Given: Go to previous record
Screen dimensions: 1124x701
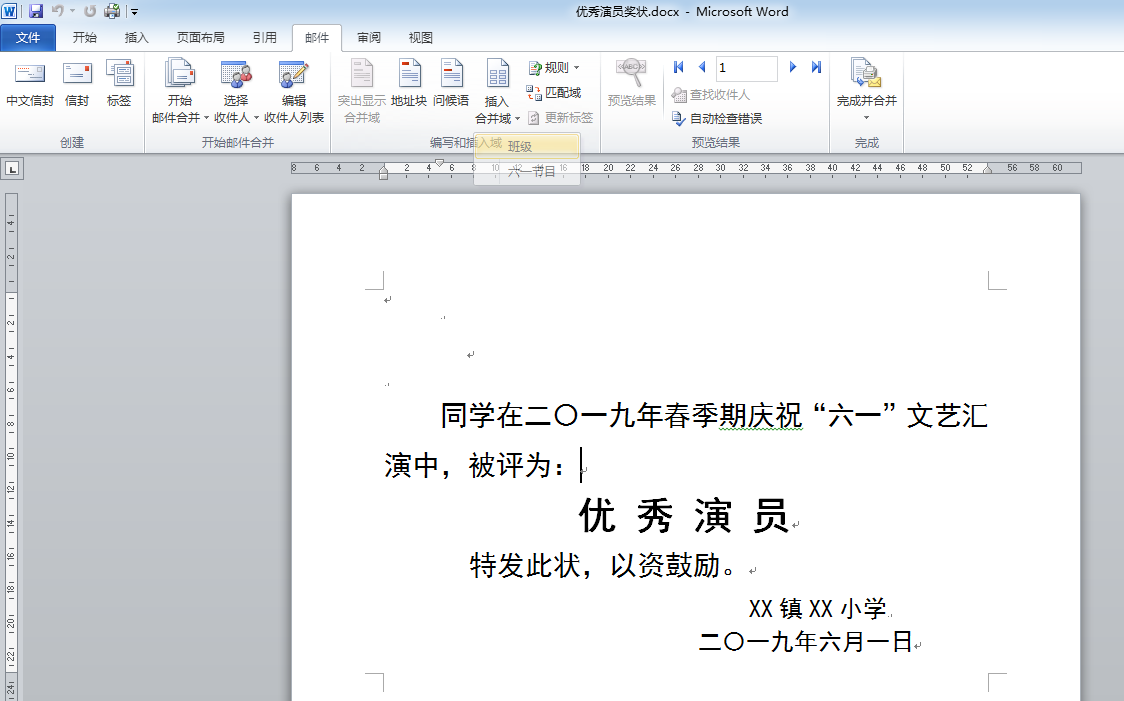Looking at the screenshot, I should tap(702, 67).
